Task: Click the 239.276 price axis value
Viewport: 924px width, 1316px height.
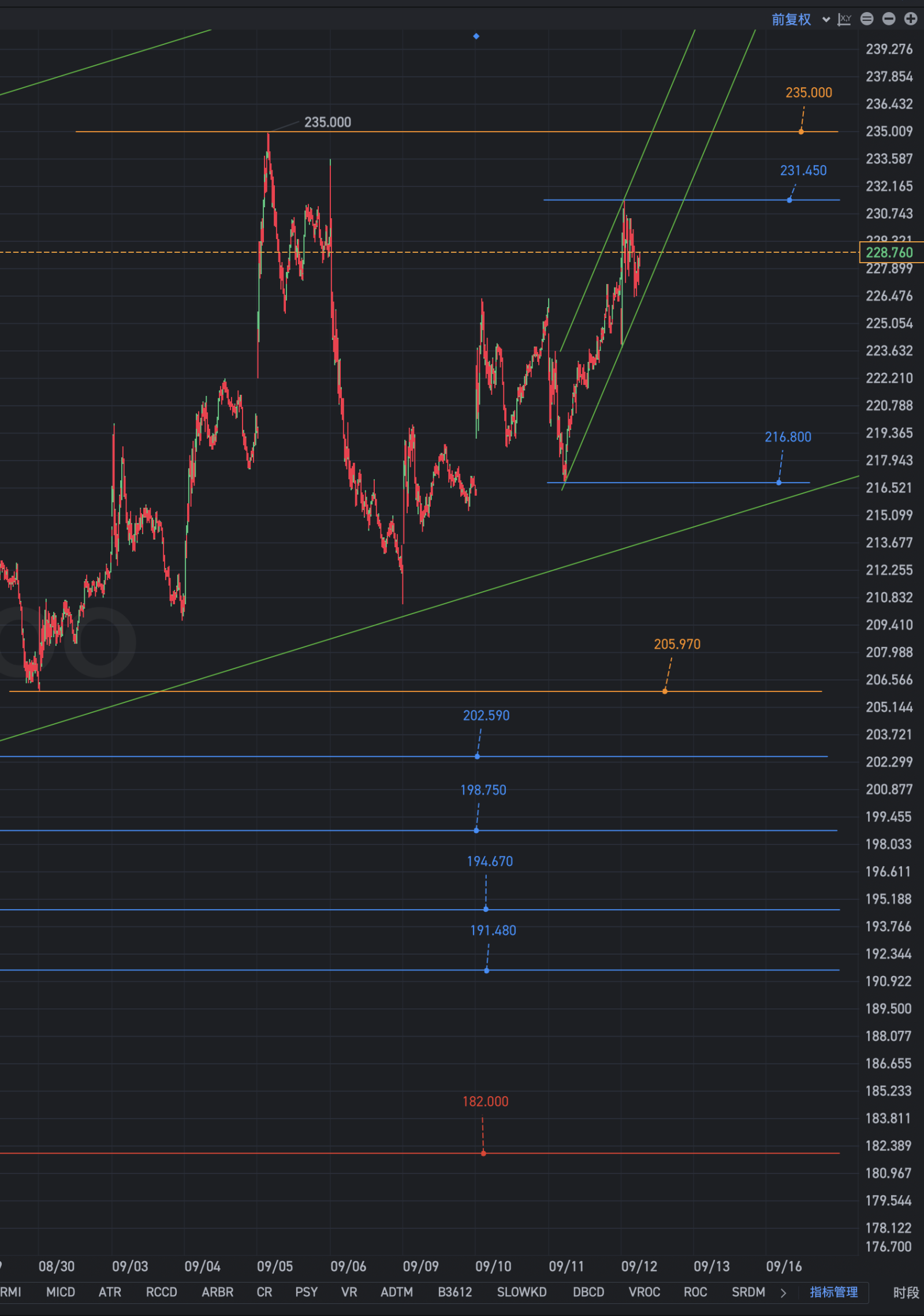Action: click(x=889, y=50)
